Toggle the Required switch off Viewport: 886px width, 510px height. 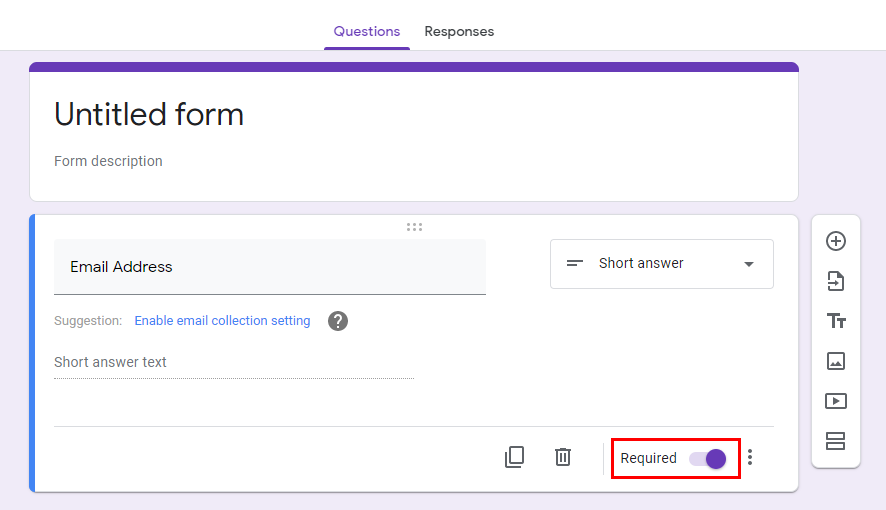pos(707,459)
